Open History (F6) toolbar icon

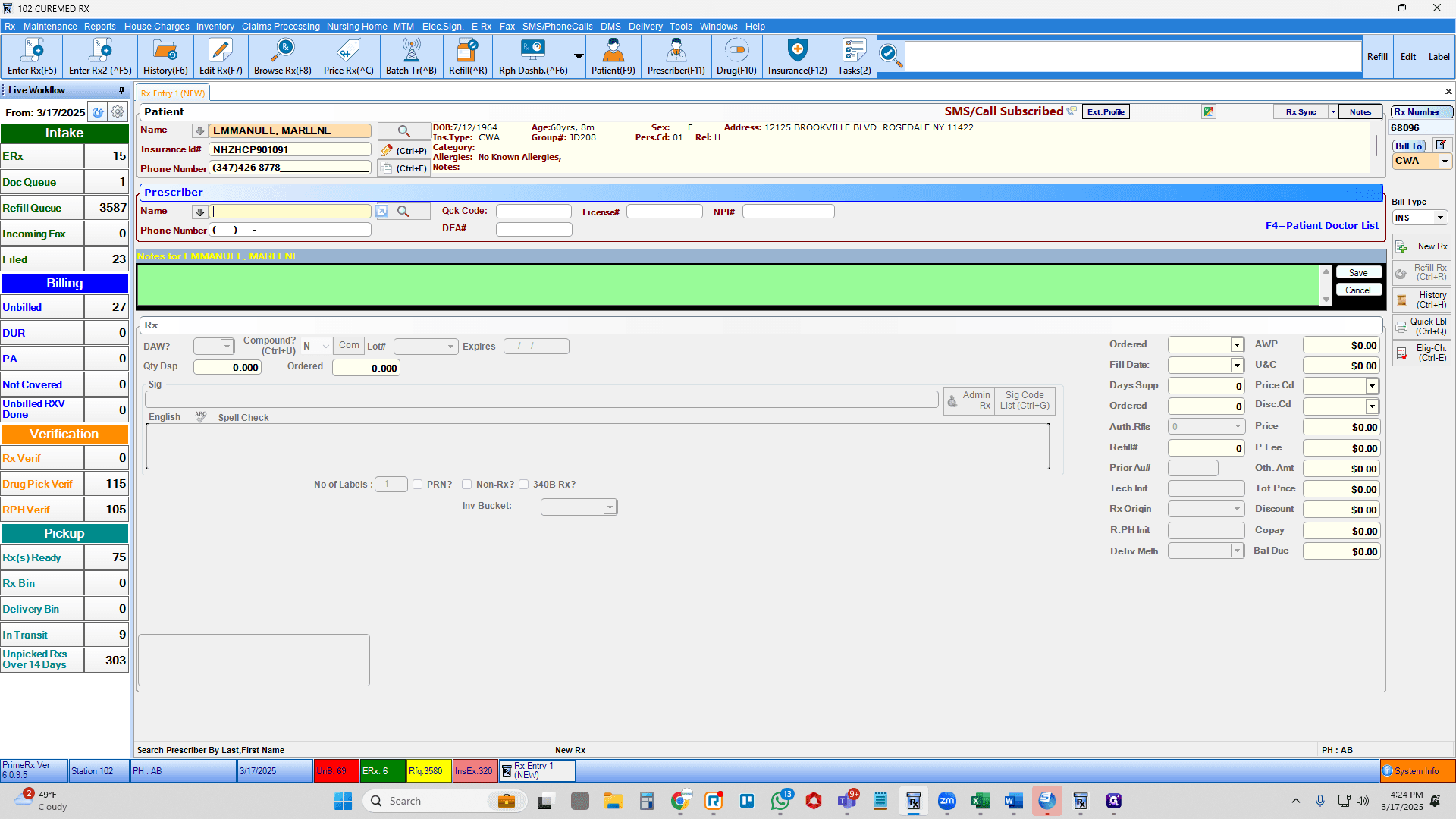[x=165, y=57]
